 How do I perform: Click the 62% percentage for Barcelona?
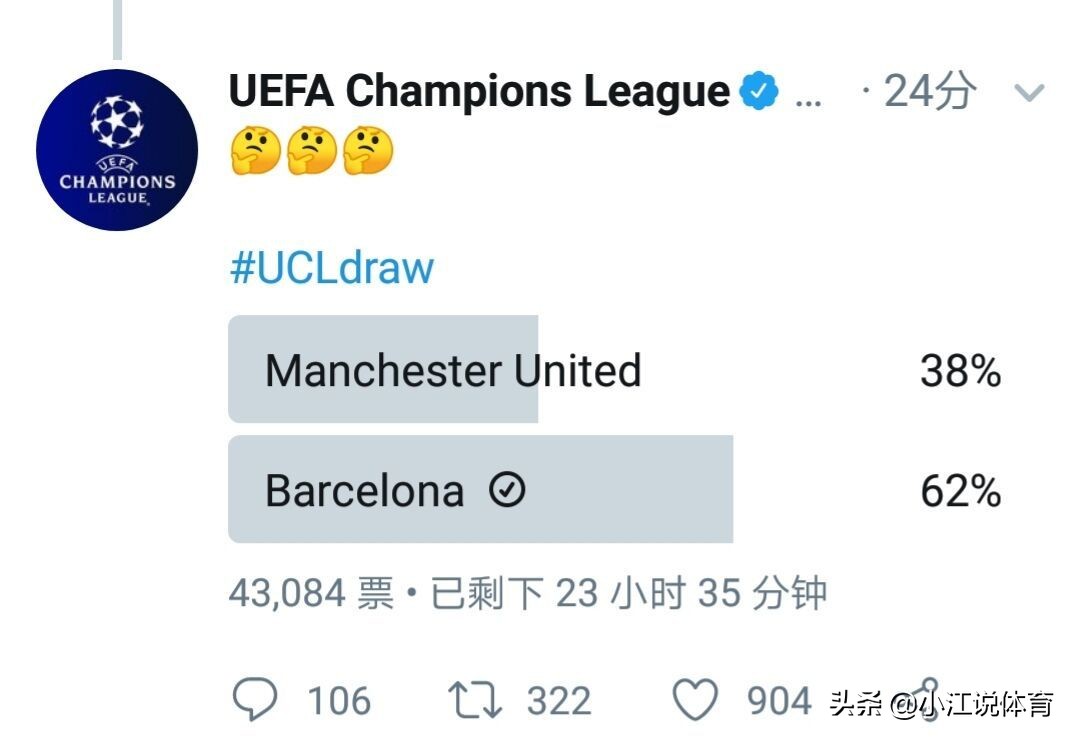point(961,491)
